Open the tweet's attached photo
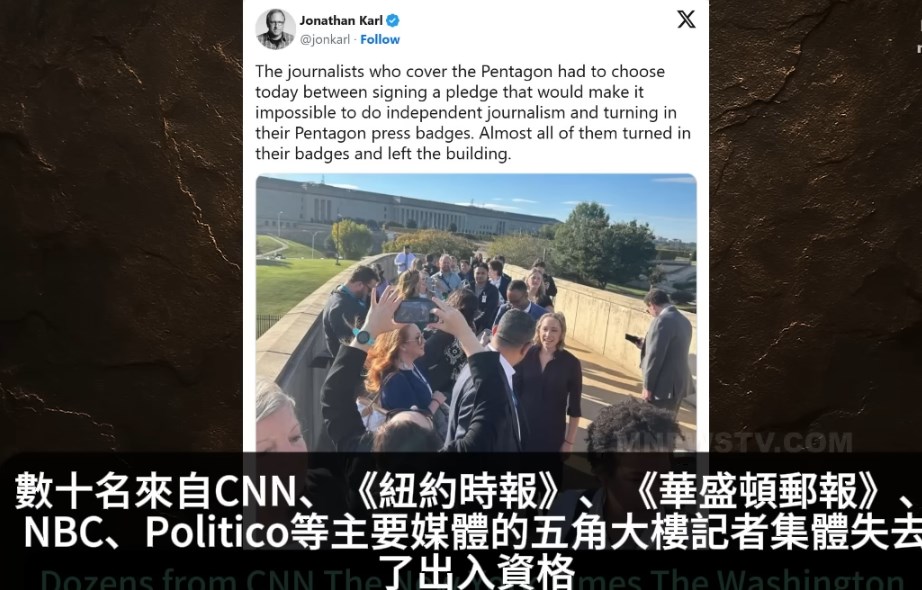Viewport: 922px width, 590px height. tap(476, 313)
